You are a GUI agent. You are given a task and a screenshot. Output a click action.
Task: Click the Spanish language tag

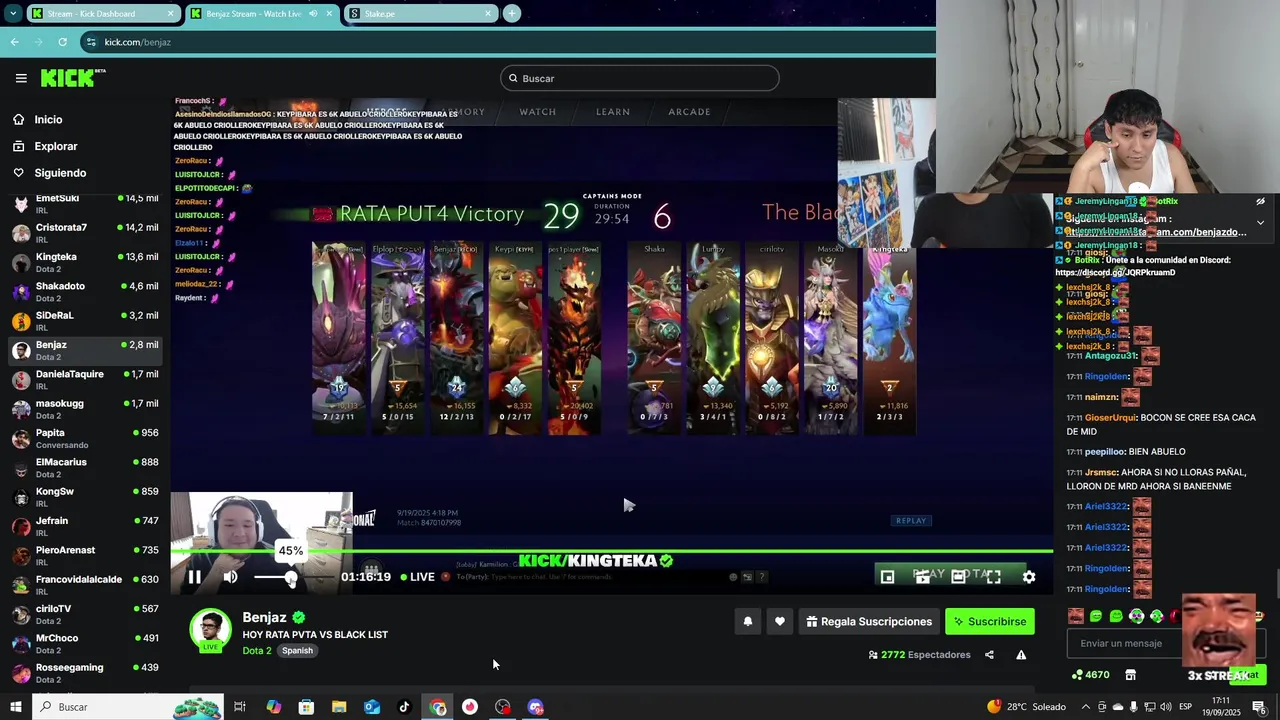[x=297, y=650]
